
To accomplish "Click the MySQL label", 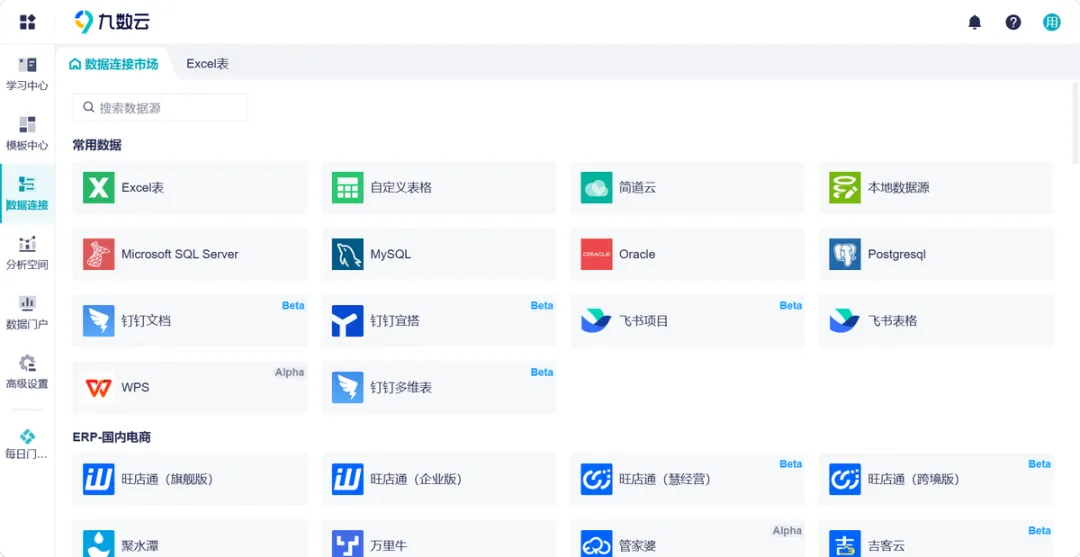I will click(391, 254).
